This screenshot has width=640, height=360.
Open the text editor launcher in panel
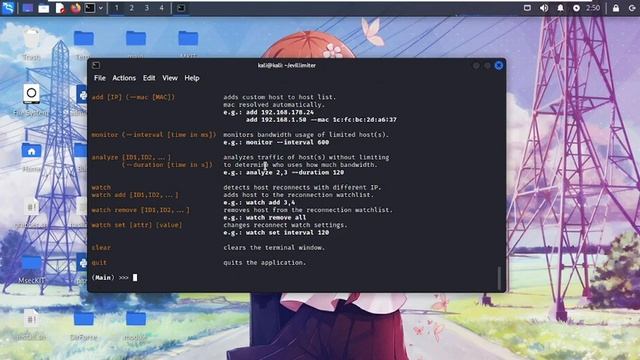coord(60,8)
